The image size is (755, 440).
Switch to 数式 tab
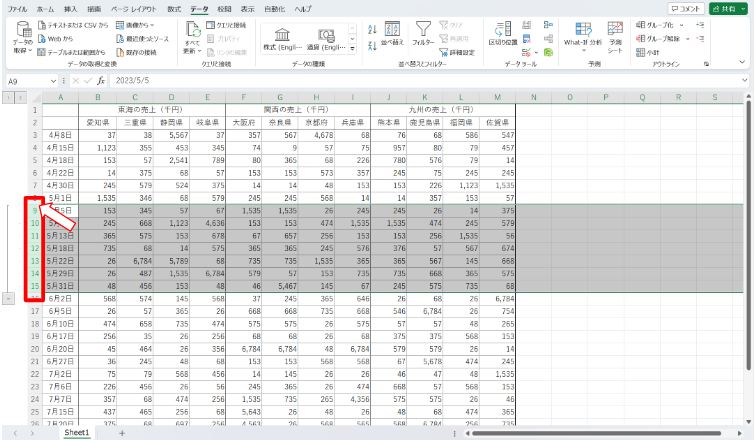tap(174, 9)
